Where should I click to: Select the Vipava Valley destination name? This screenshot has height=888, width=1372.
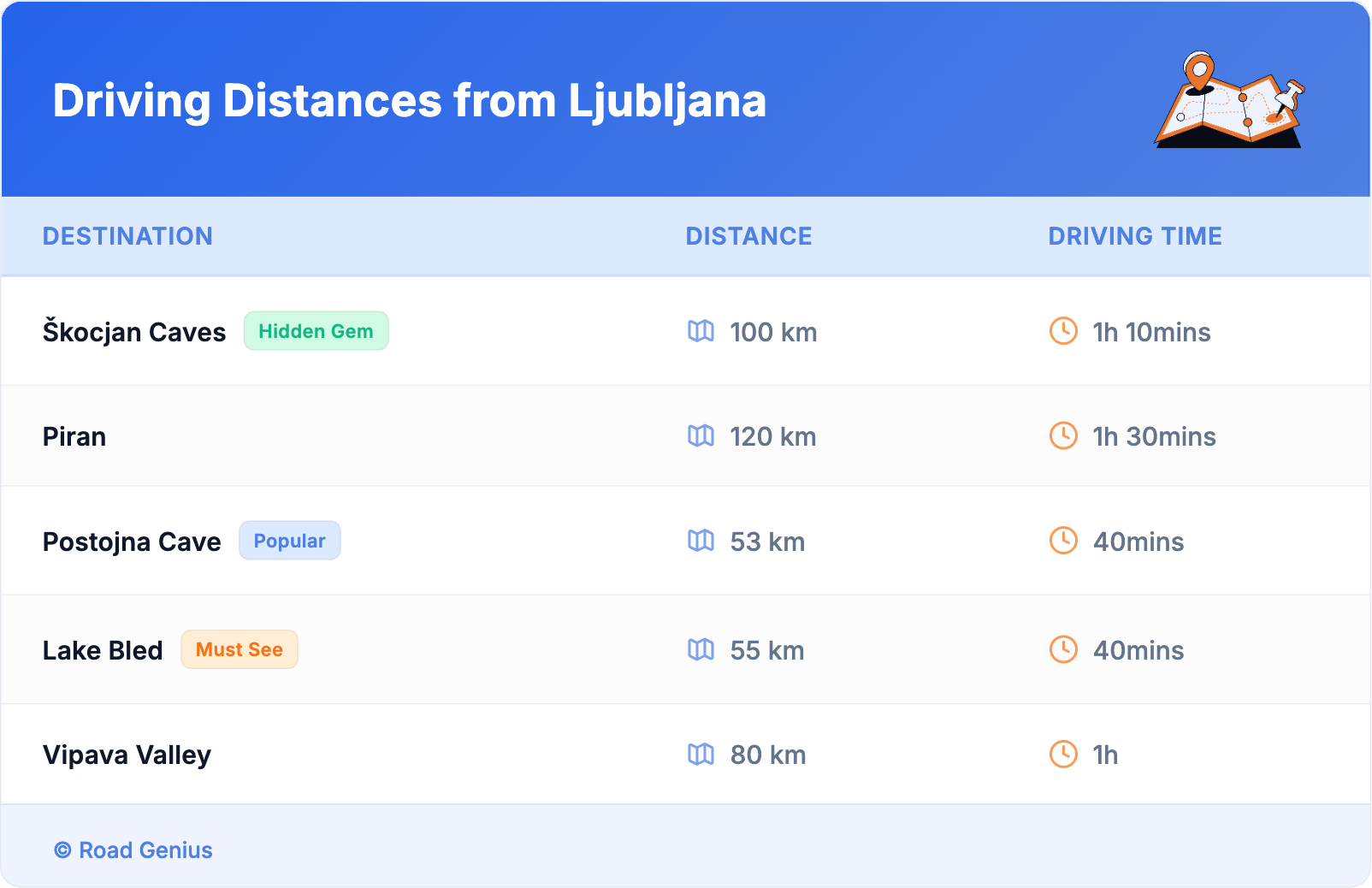[127, 755]
